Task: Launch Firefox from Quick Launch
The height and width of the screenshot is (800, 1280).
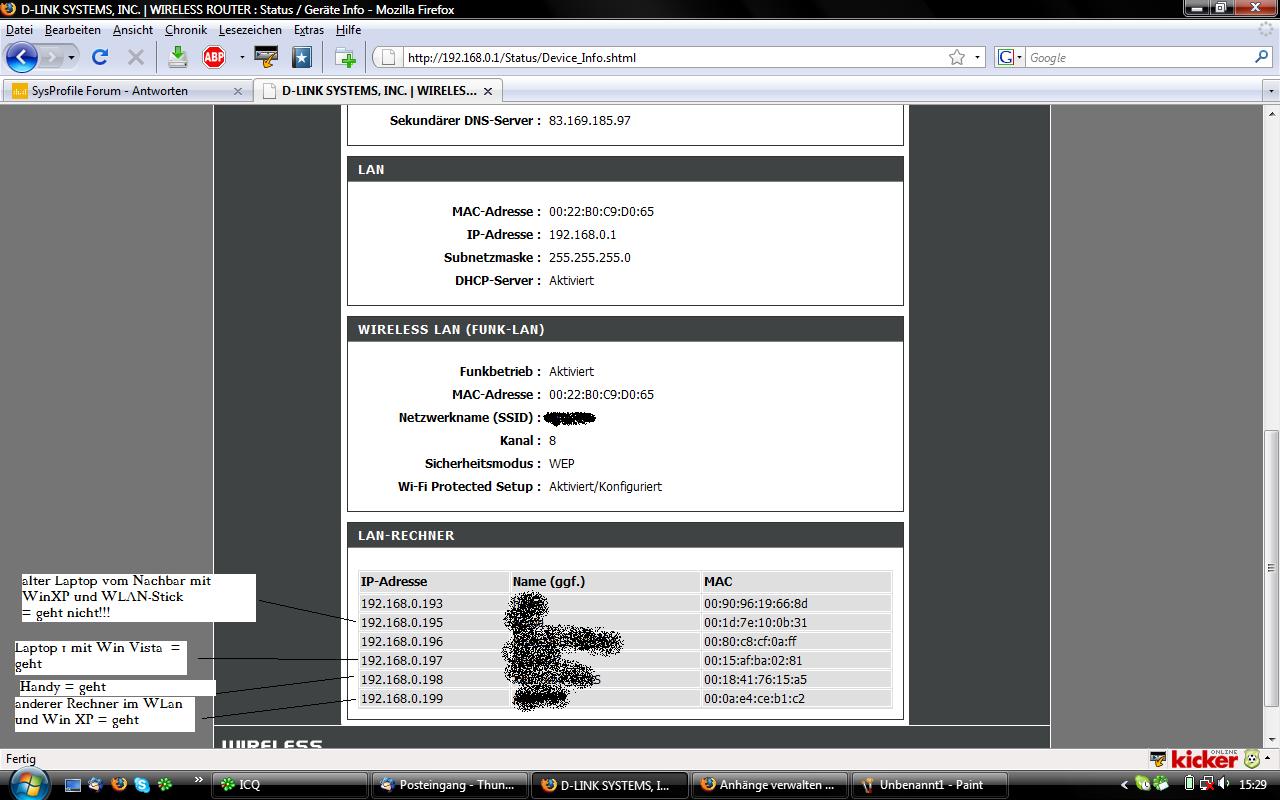Action: [x=119, y=785]
